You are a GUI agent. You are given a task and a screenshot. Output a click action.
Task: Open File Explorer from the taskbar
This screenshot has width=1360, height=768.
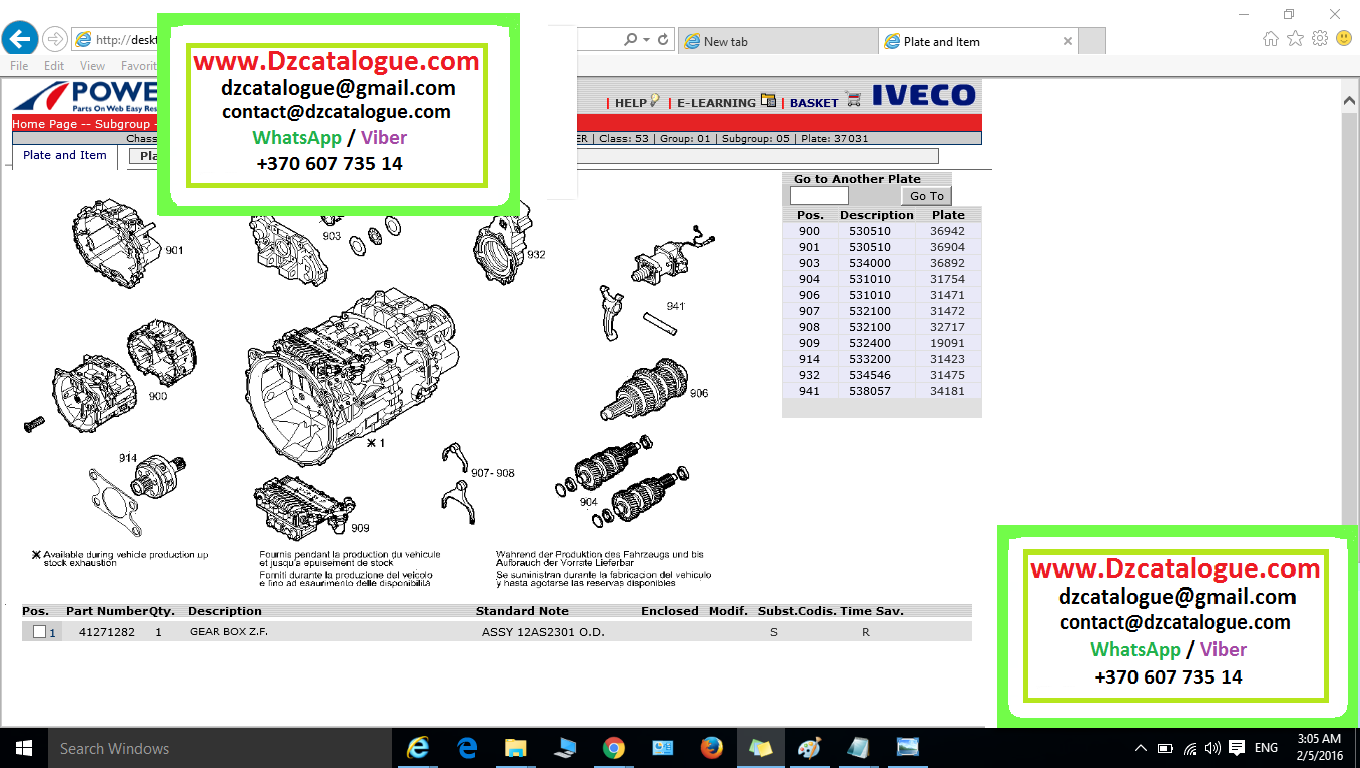tap(515, 748)
